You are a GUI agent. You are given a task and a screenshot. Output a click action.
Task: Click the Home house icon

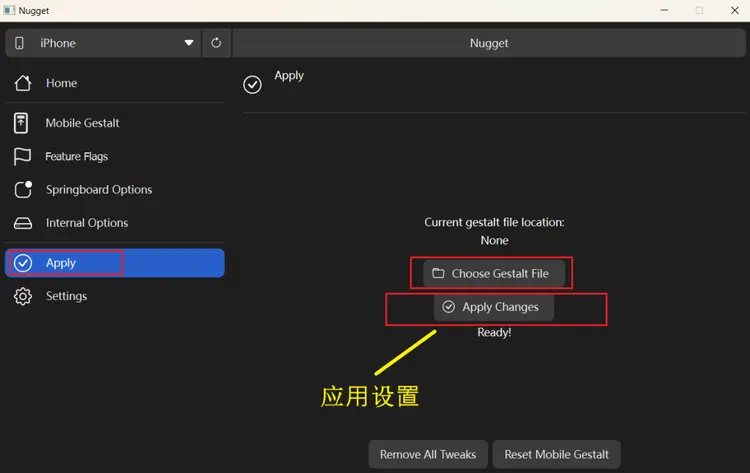(x=23, y=83)
